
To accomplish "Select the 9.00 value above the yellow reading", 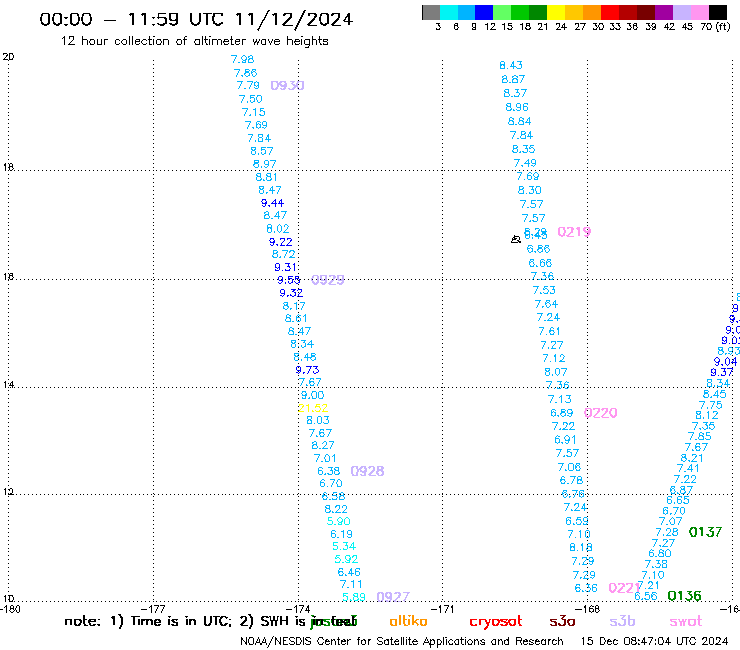I will tap(313, 395).
